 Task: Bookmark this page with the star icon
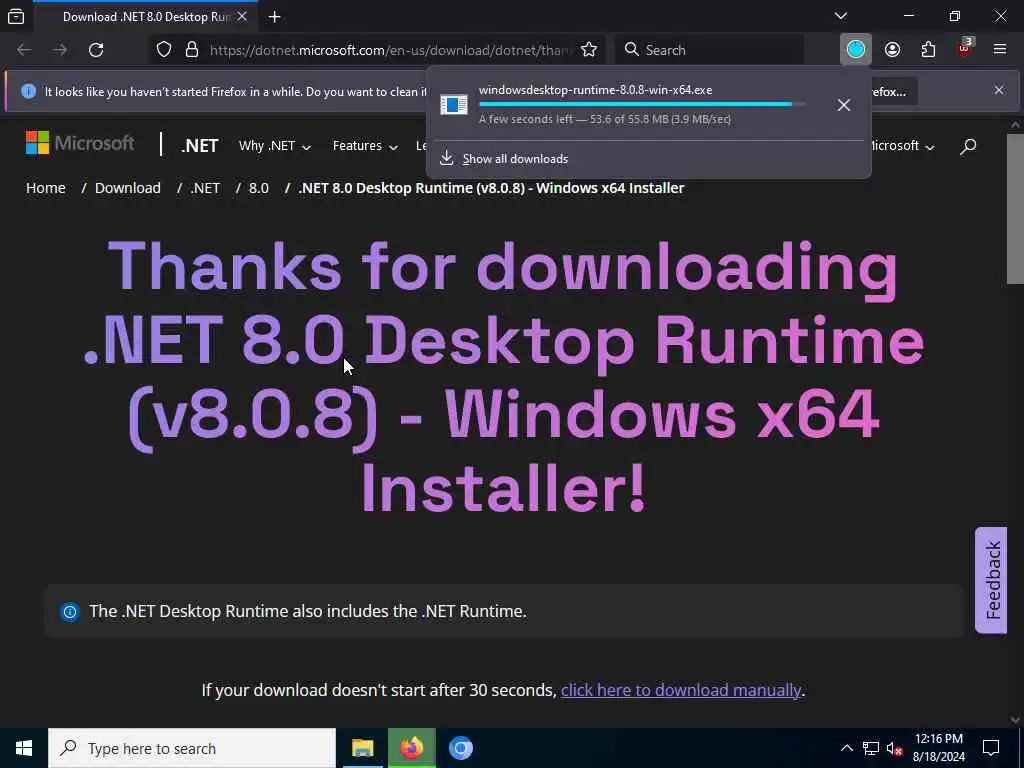(x=589, y=50)
